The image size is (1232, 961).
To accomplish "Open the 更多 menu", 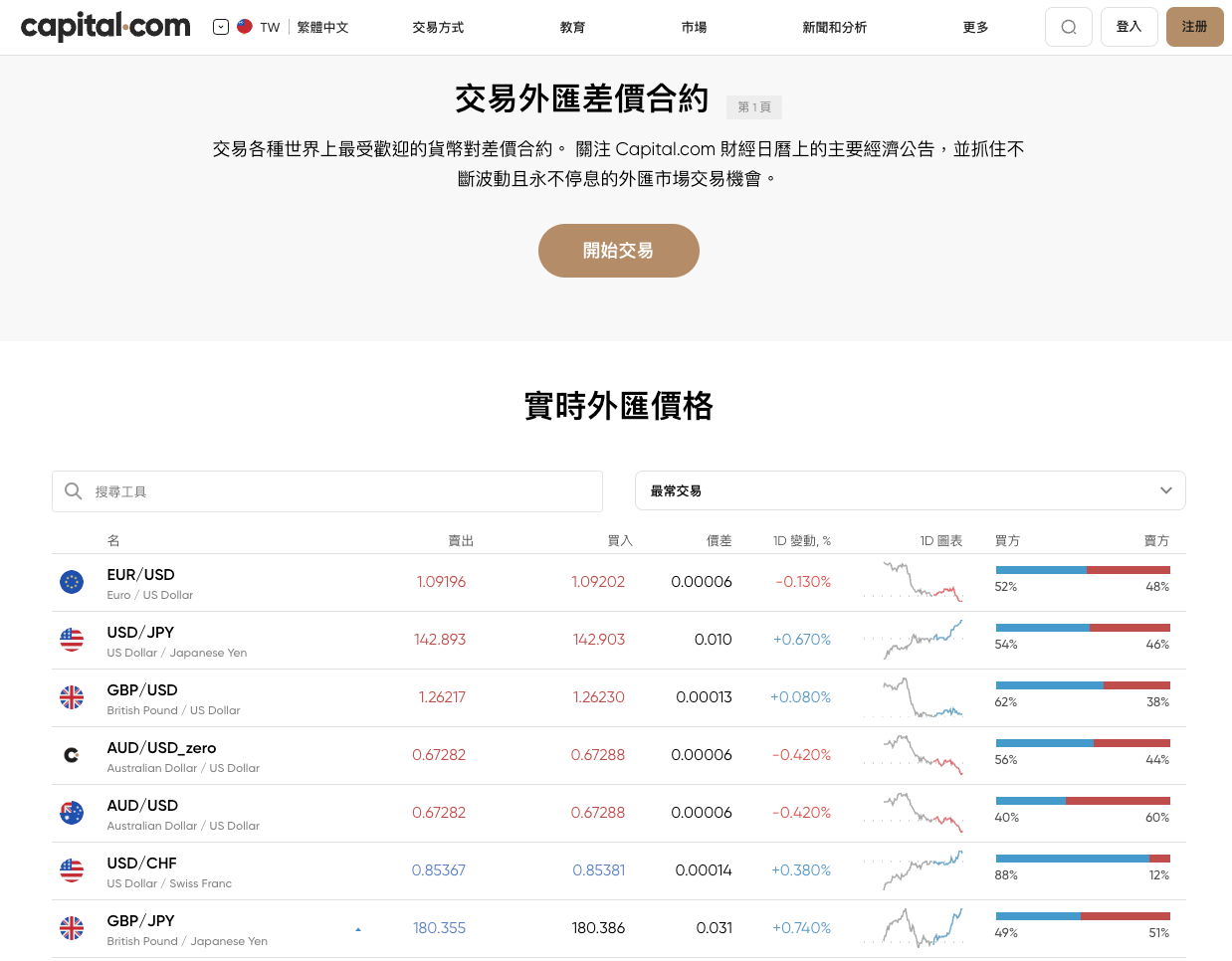I will [x=975, y=28].
